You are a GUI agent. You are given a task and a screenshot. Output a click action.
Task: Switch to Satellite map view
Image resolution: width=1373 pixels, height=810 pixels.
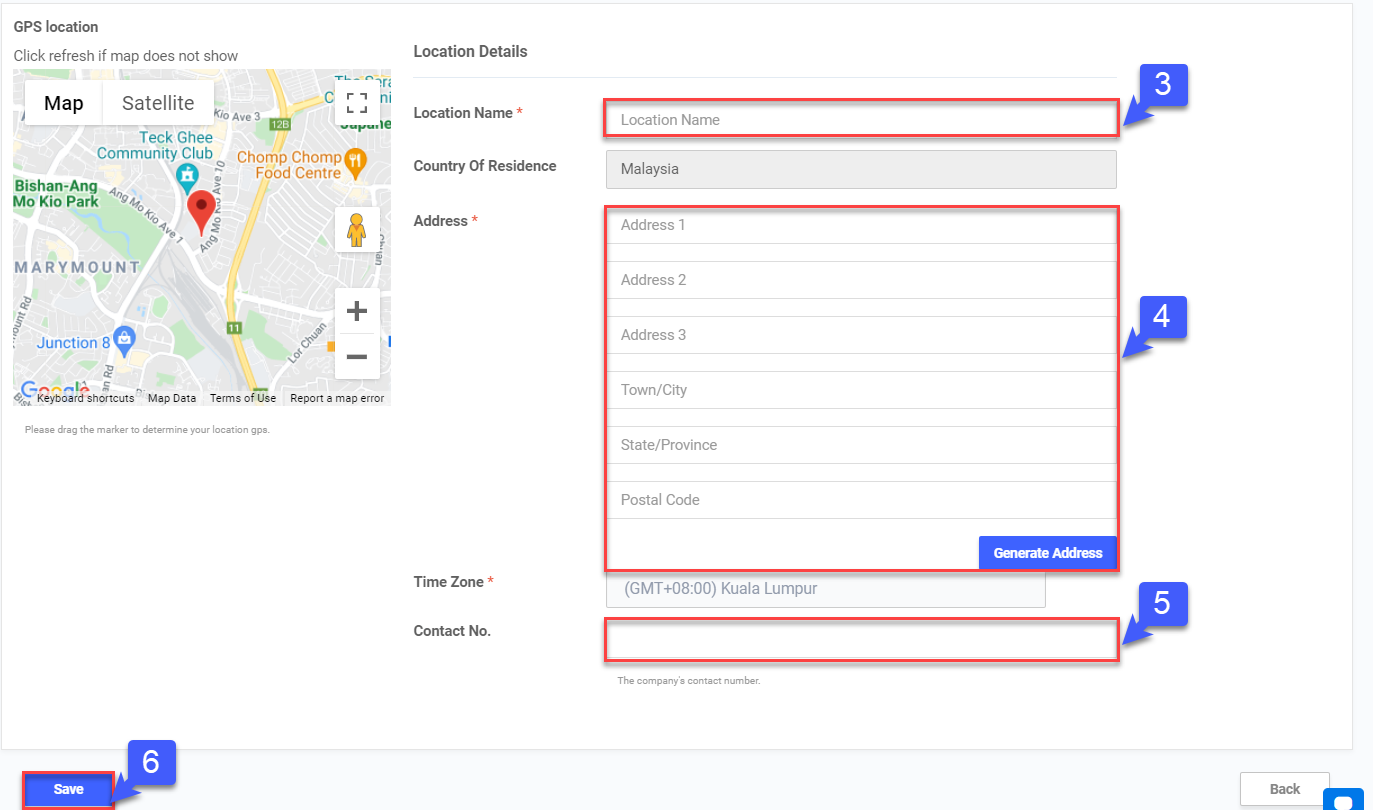[x=158, y=103]
